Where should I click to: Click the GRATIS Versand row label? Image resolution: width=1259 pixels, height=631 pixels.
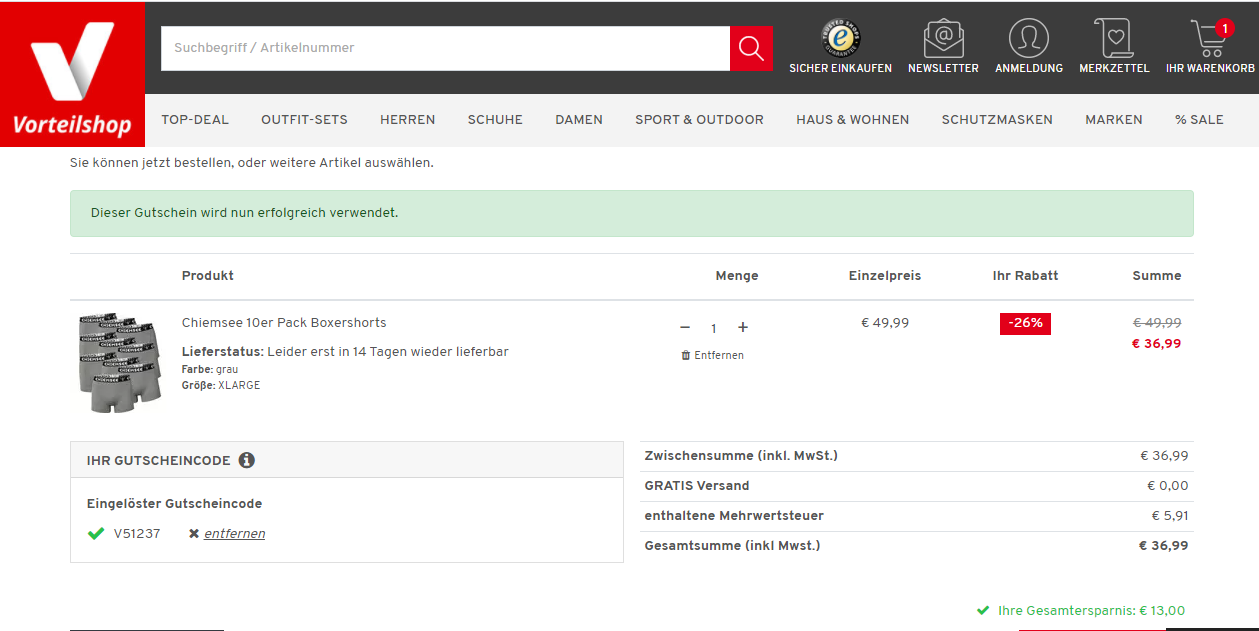[697, 486]
